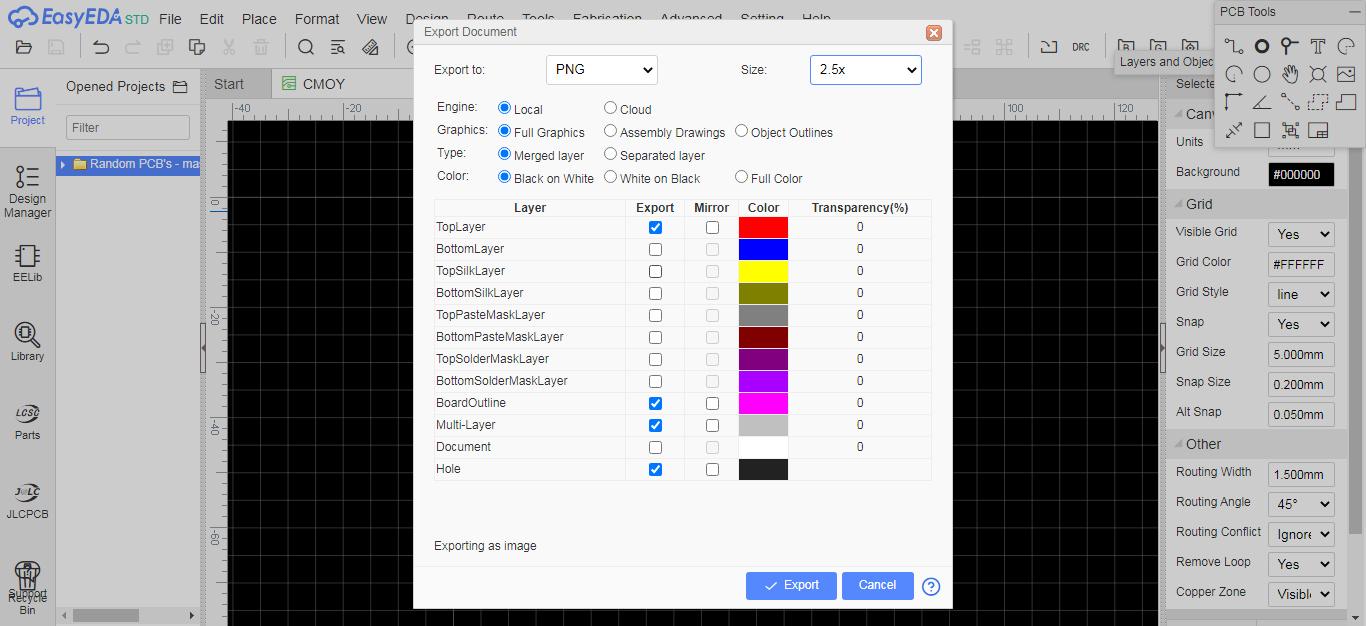Screen dimensions: 1366x626
Task: Check Mirror for BoardOutline
Action: (712, 403)
